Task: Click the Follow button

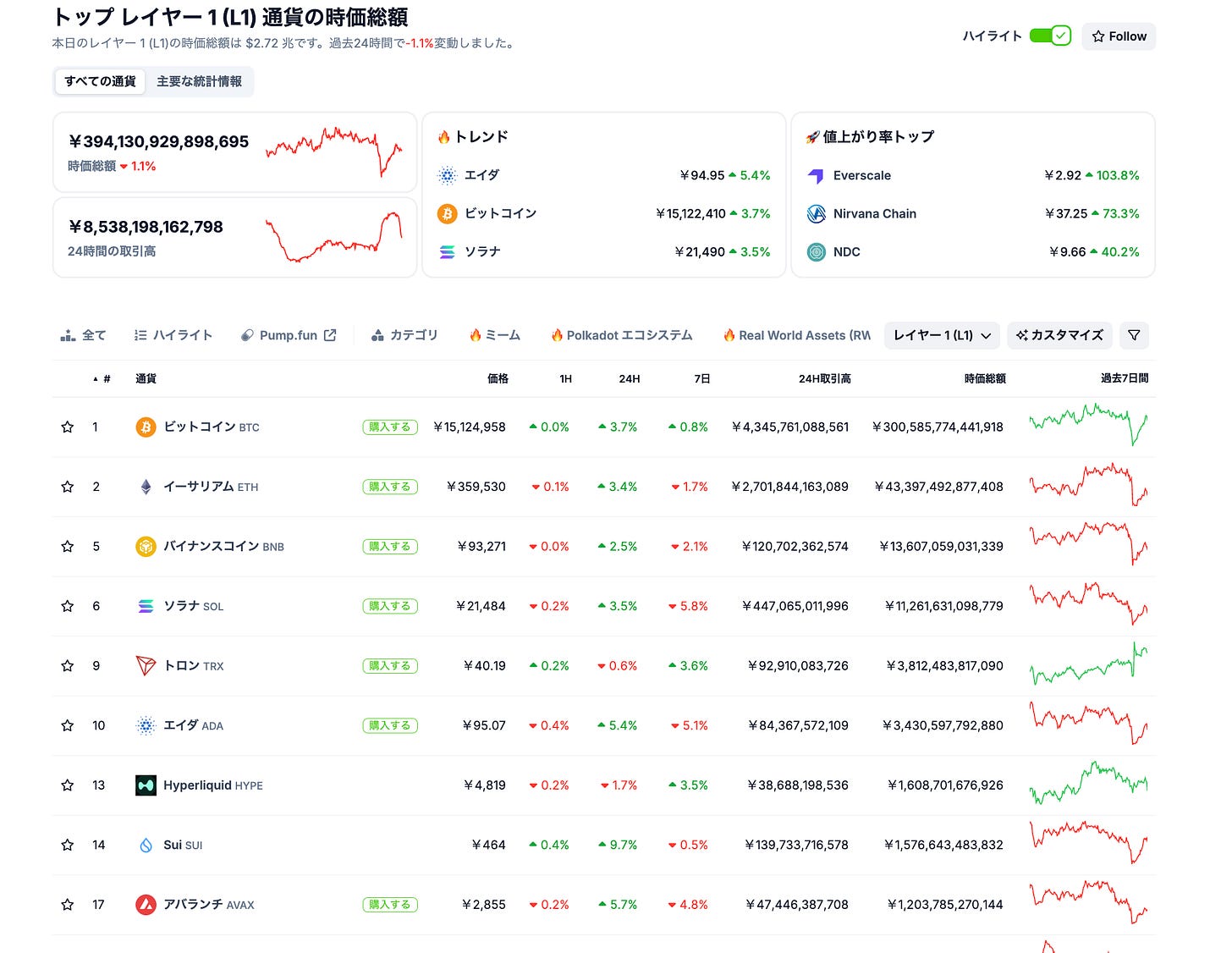Action: [x=1119, y=36]
